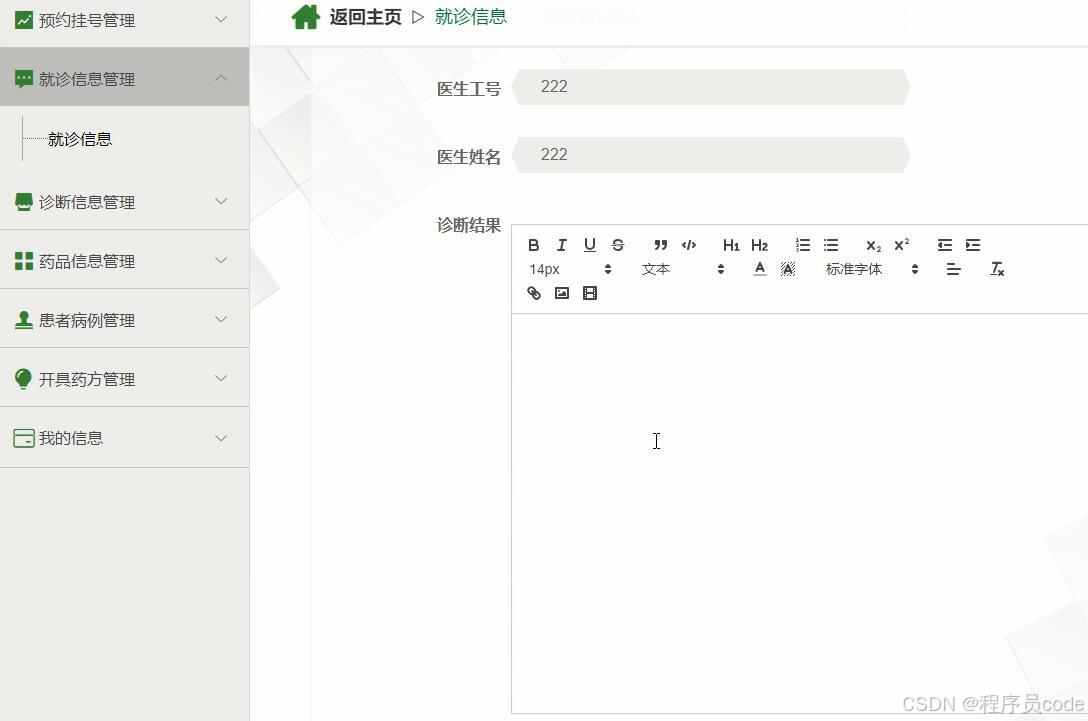Insert a code block
This screenshot has width=1088, height=721.
click(689, 245)
